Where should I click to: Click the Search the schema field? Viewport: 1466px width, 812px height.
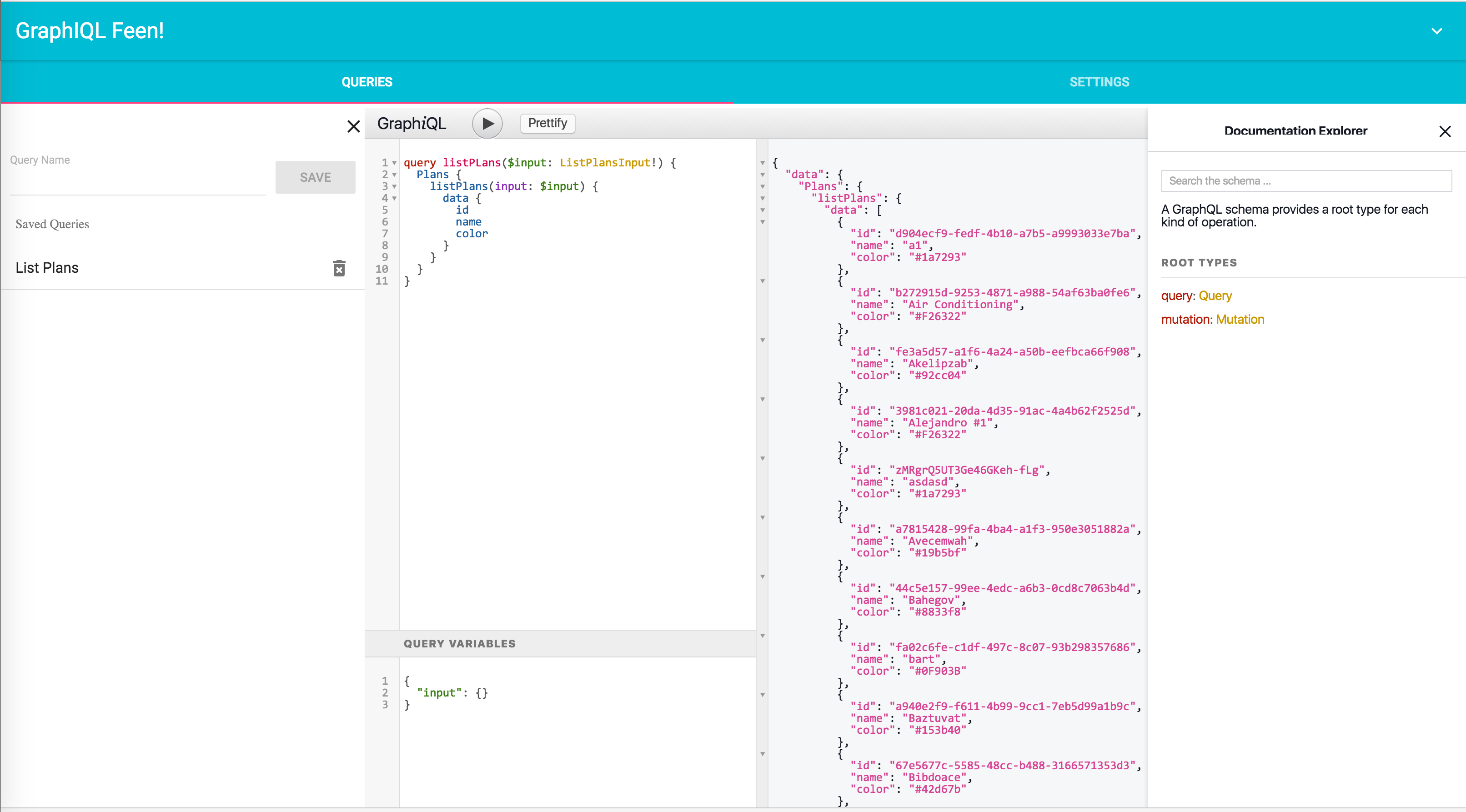pos(1307,180)
